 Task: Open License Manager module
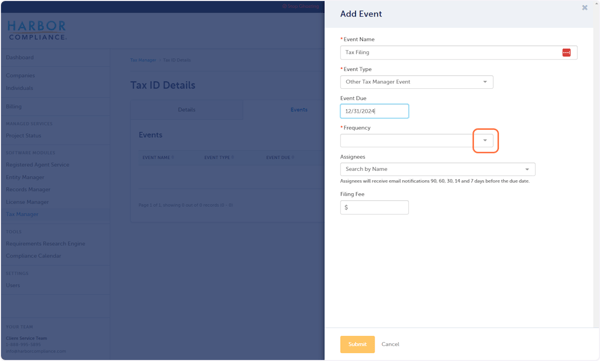coord(27,202)
